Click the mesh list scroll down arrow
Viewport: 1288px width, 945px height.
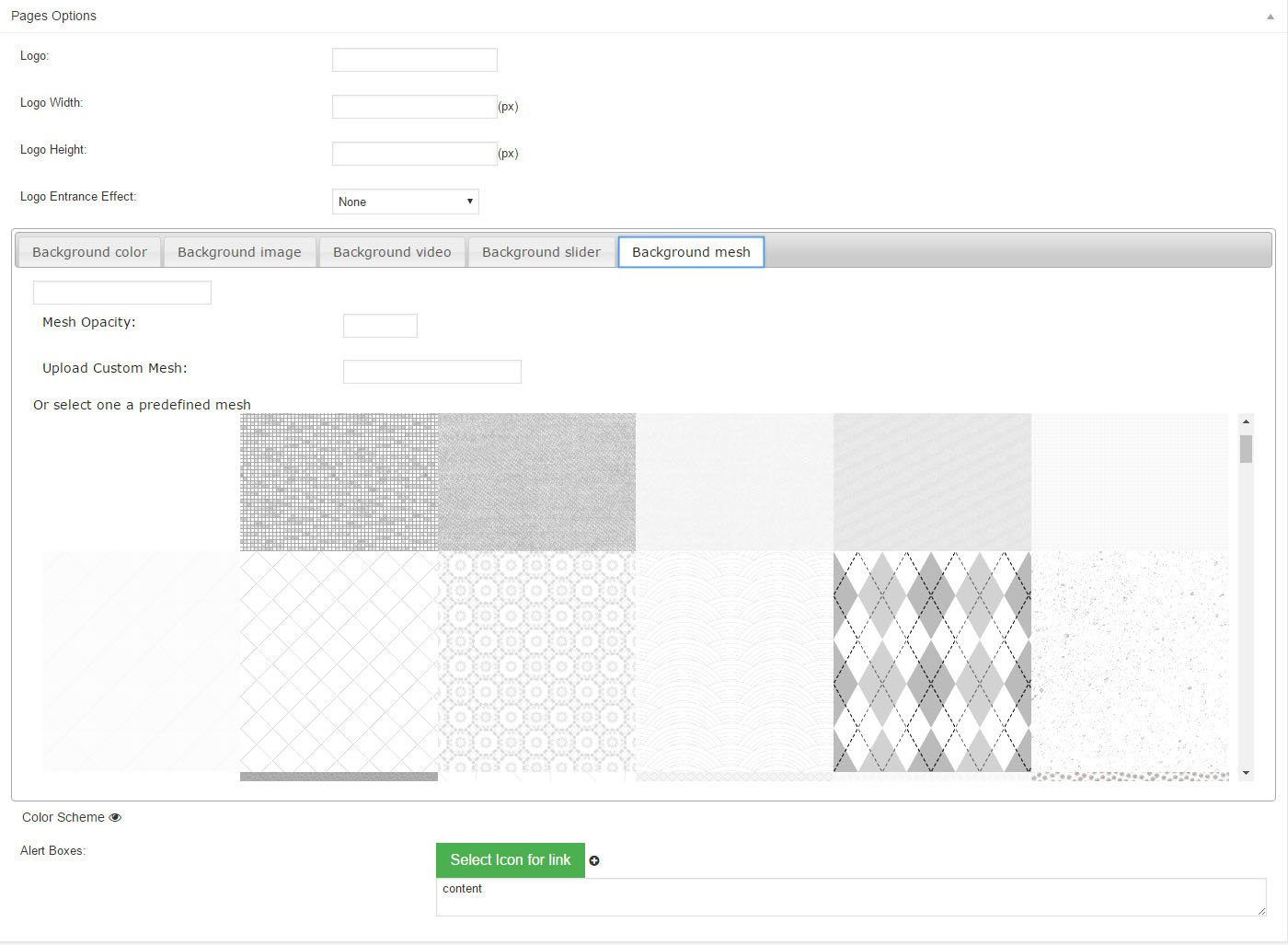point(1246,773)
